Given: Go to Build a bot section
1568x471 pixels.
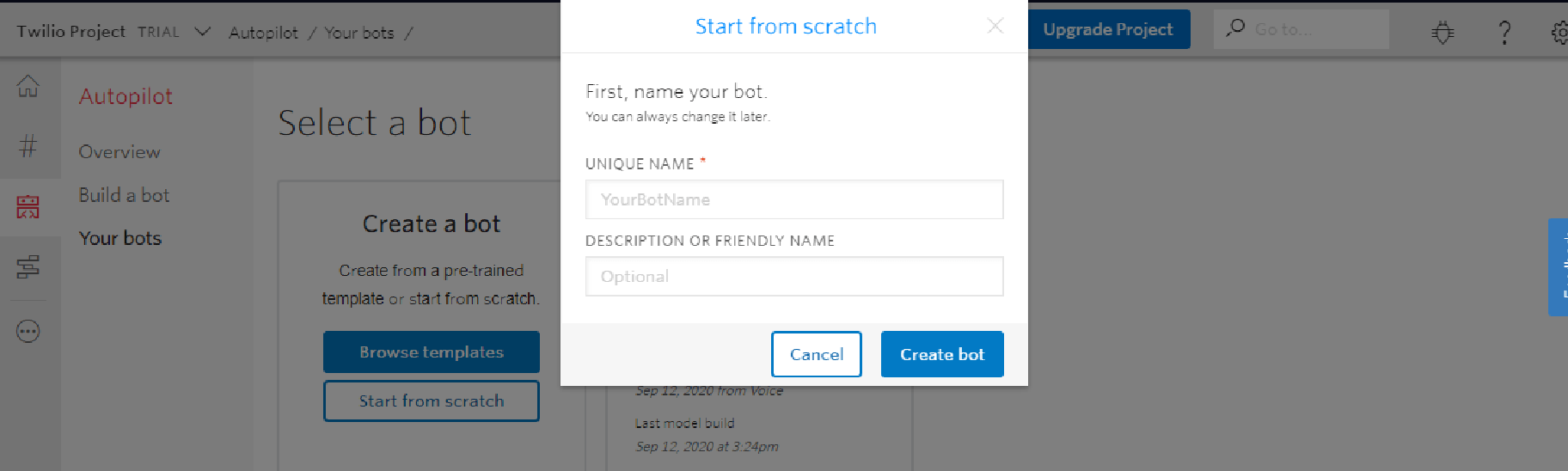Looking at the screenshot, I should click(x=124, y=195).
